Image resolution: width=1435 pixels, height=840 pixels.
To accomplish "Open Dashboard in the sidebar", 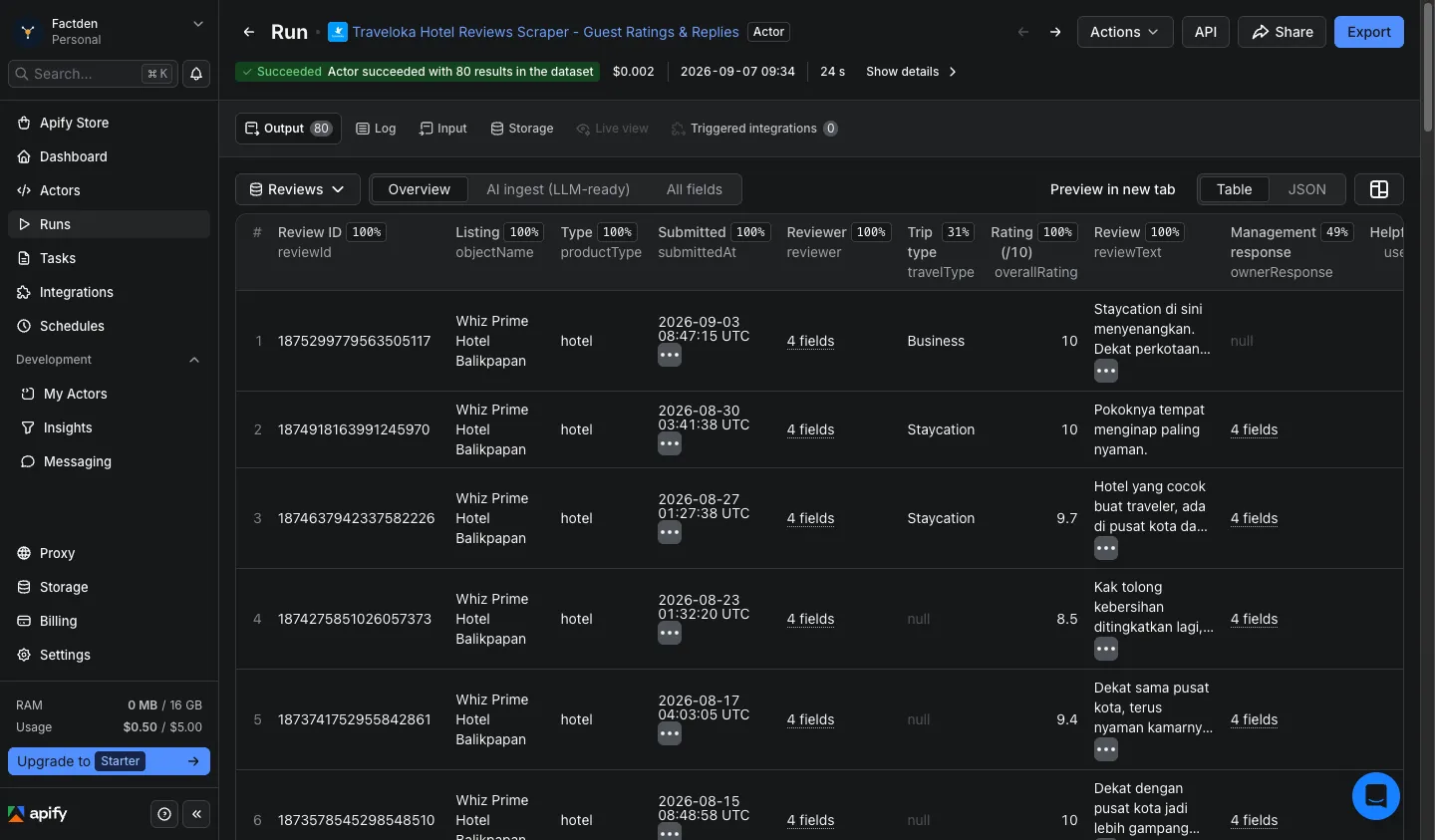I will 109,156.
